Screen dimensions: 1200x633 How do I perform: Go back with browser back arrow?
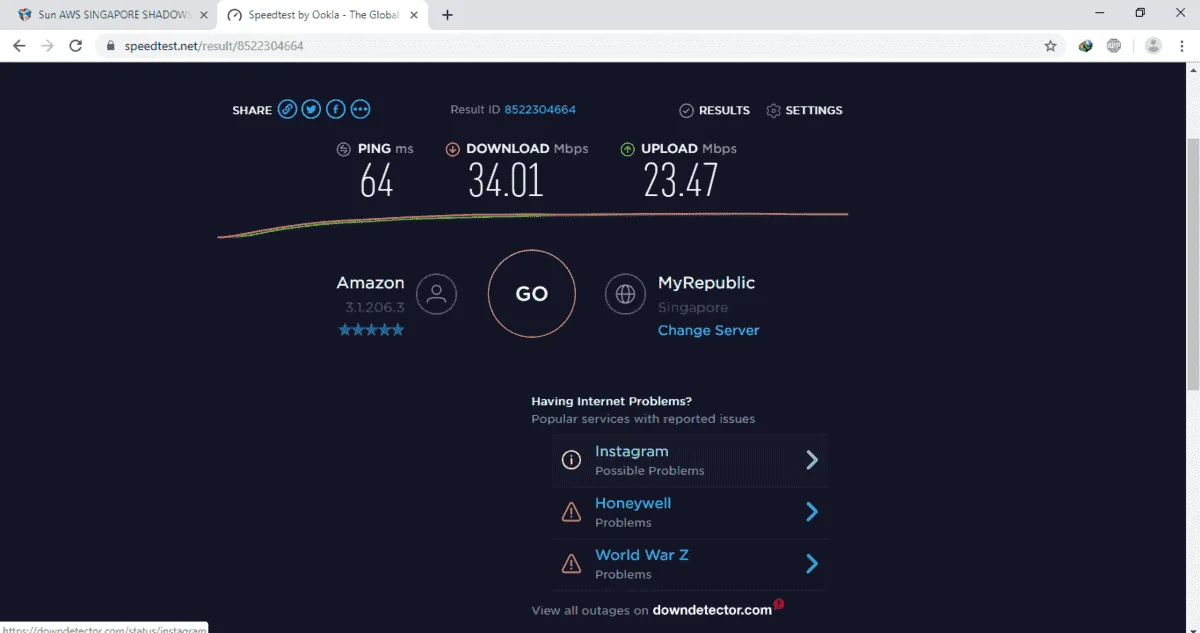pyautogui.click(x=19, y=46)
